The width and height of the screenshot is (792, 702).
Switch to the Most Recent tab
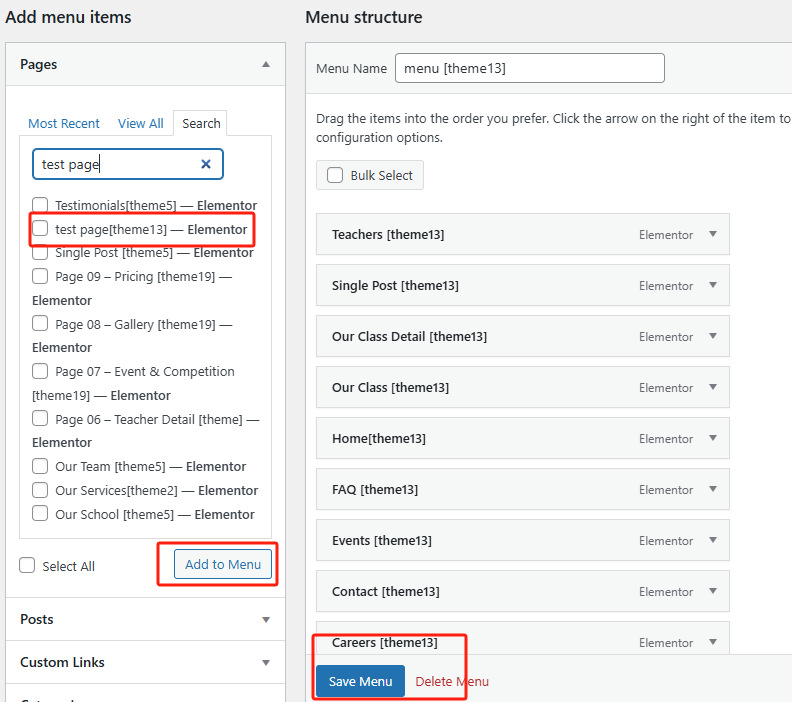tap(64, 123)
